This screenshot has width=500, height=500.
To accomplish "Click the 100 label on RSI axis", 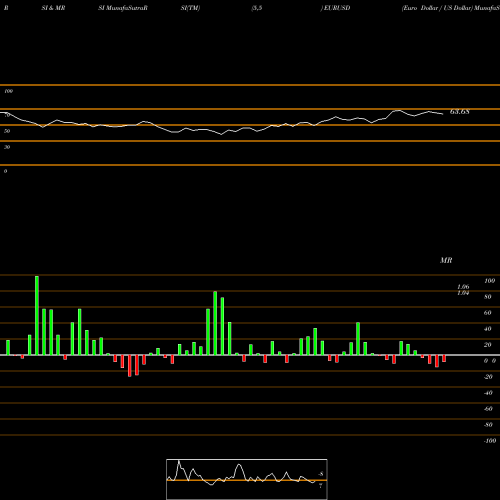I will coord(8,91).
